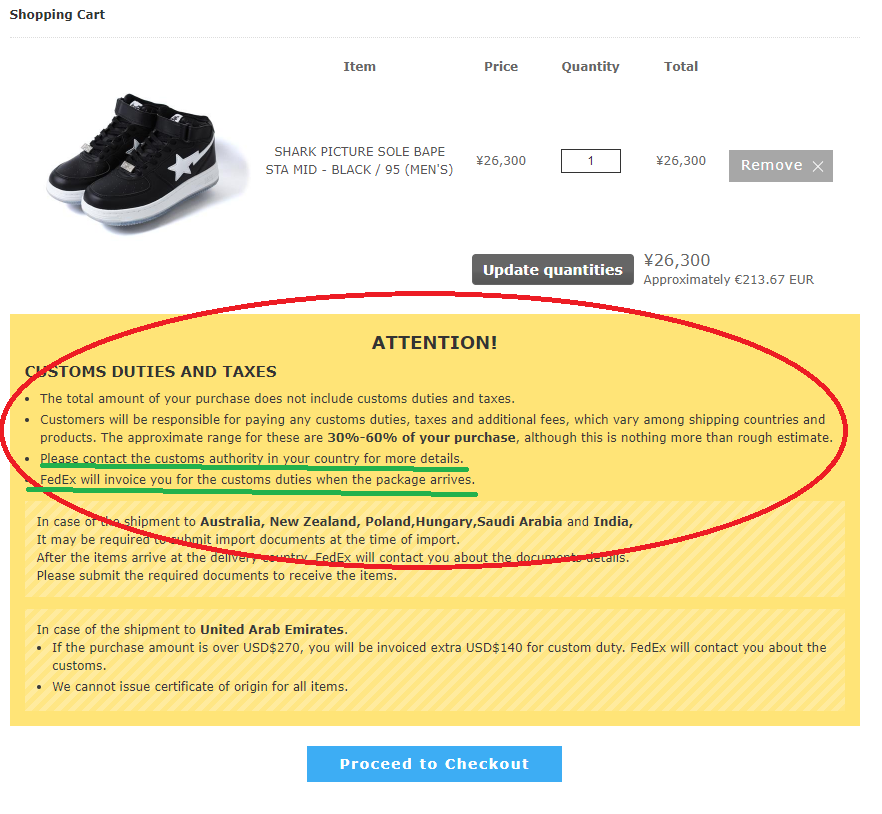The image size is (882, 814).
Task: Click the ATTENTION! heading
Action: click(434, 343)
